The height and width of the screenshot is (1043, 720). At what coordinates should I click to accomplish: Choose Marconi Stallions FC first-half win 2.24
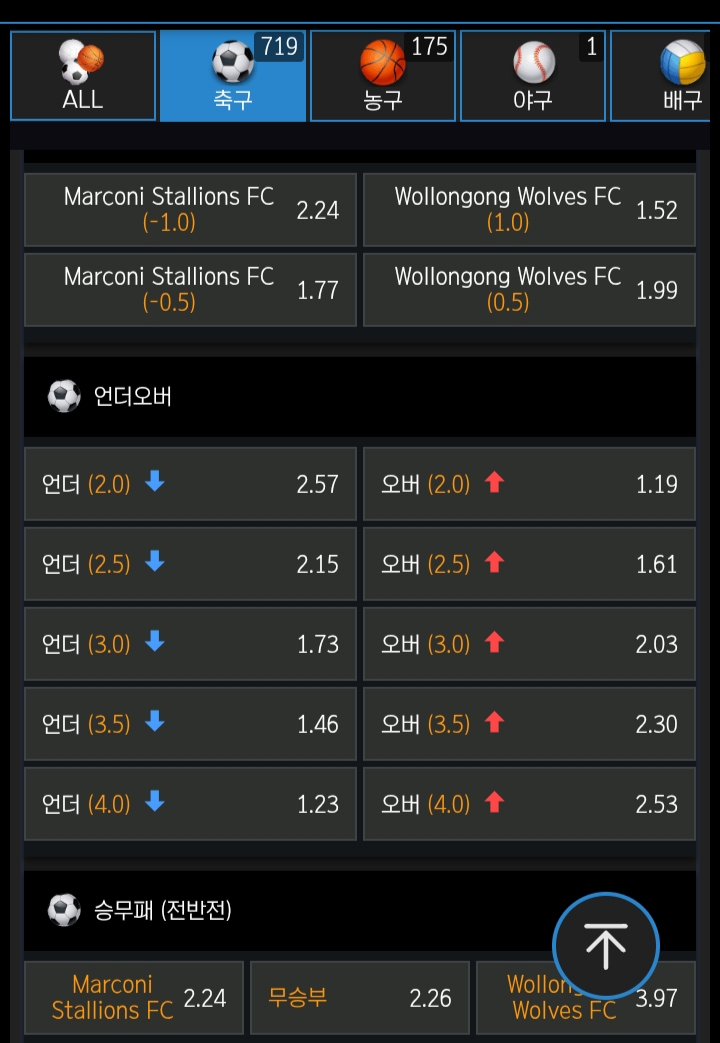[x=134, y=997]
